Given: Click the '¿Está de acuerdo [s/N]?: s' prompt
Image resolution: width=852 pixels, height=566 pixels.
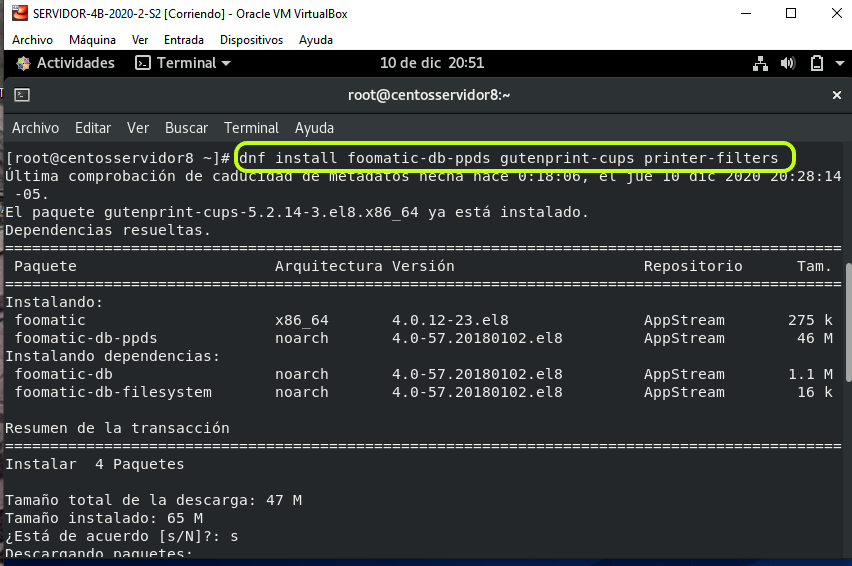Looking at the screenshot, I should click(122, 536).
